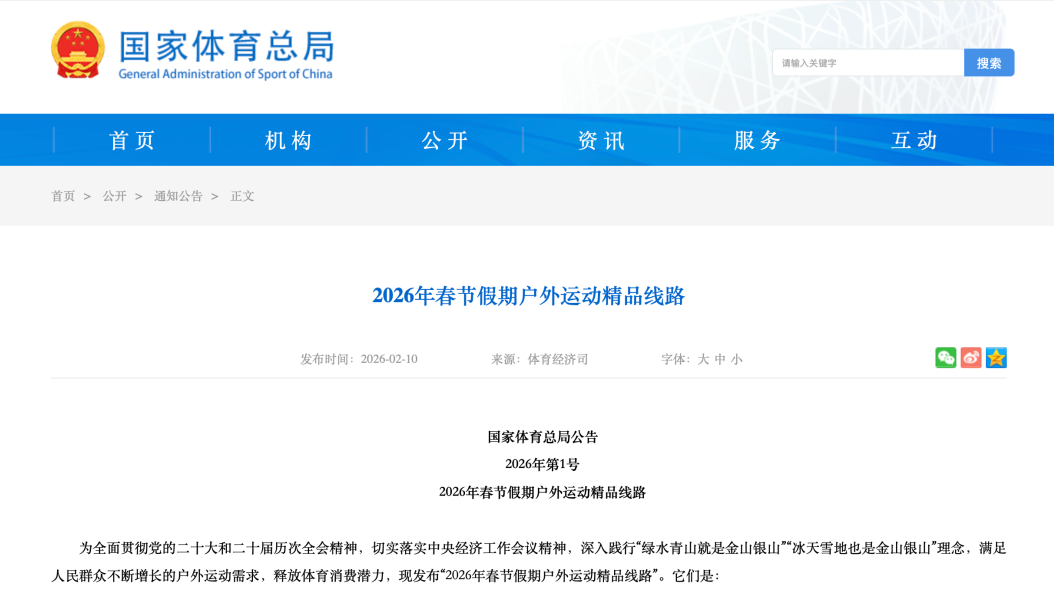Open the 首页 navigation menu

pyautogui.click(x=132, y=140)
